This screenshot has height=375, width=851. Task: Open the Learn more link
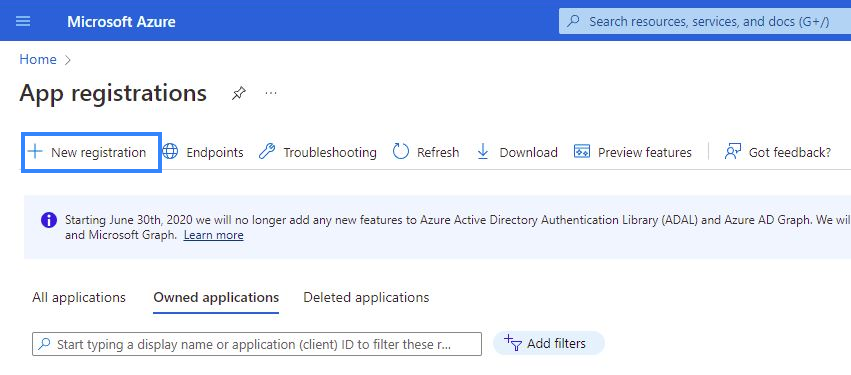[213, 235]
